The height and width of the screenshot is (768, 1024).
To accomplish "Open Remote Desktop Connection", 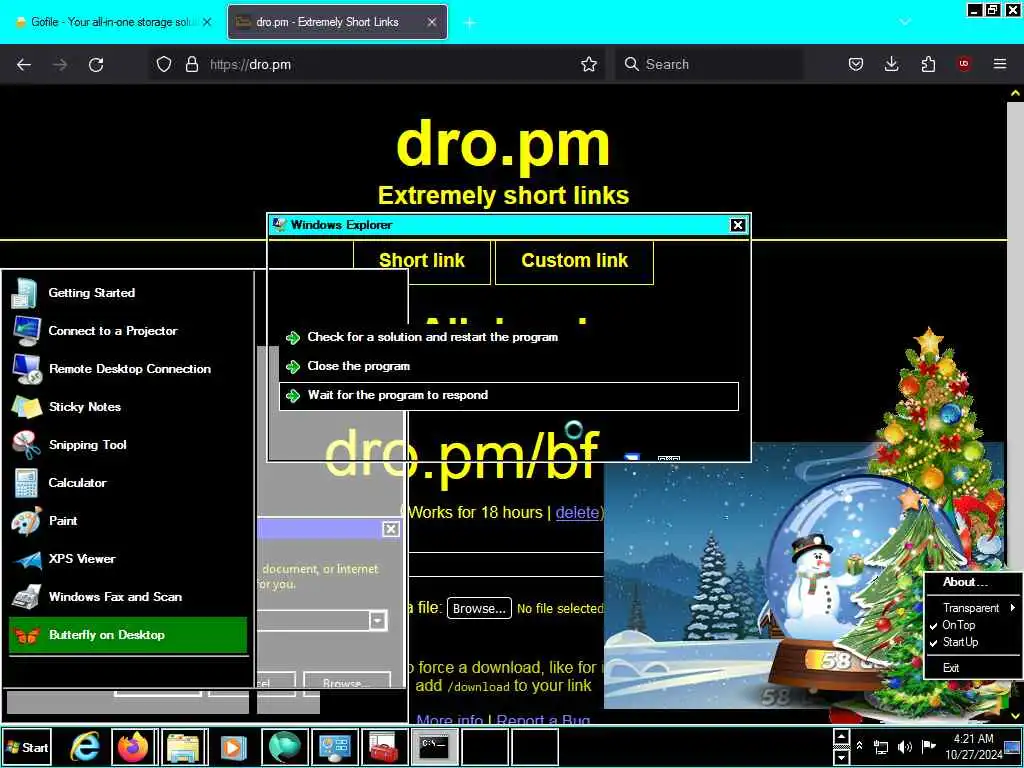I will pos(128,369).
